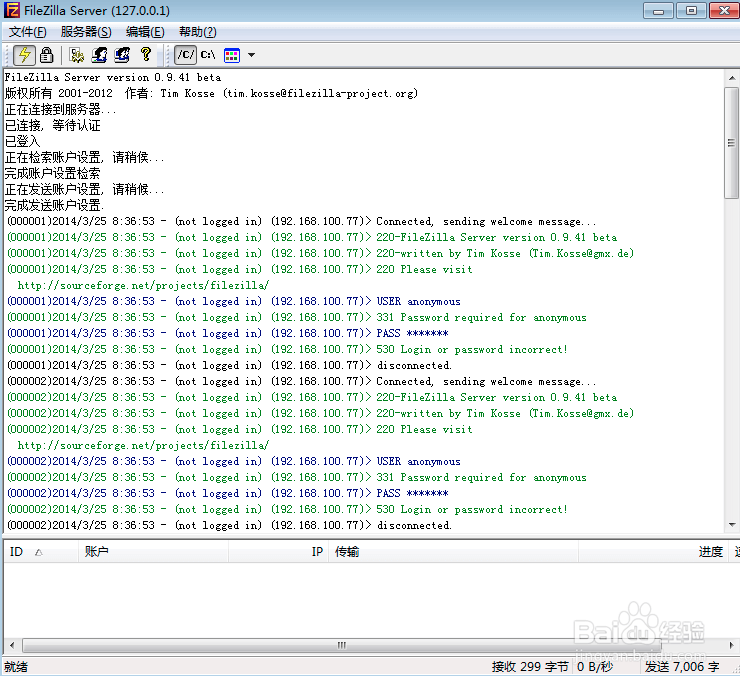Open the 服务器(S) menu
The width and height of the screenshot is (740, 676).
pyautogui.click(x=86, y=32)
